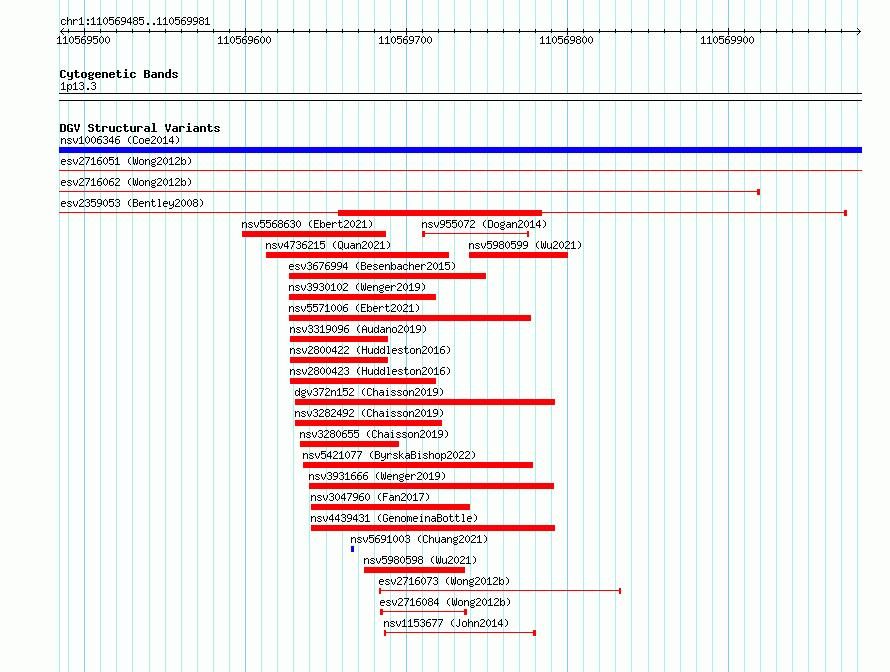
Task: Select nsv2800423 (Huddleston2016) label
Action: [370, 371]
